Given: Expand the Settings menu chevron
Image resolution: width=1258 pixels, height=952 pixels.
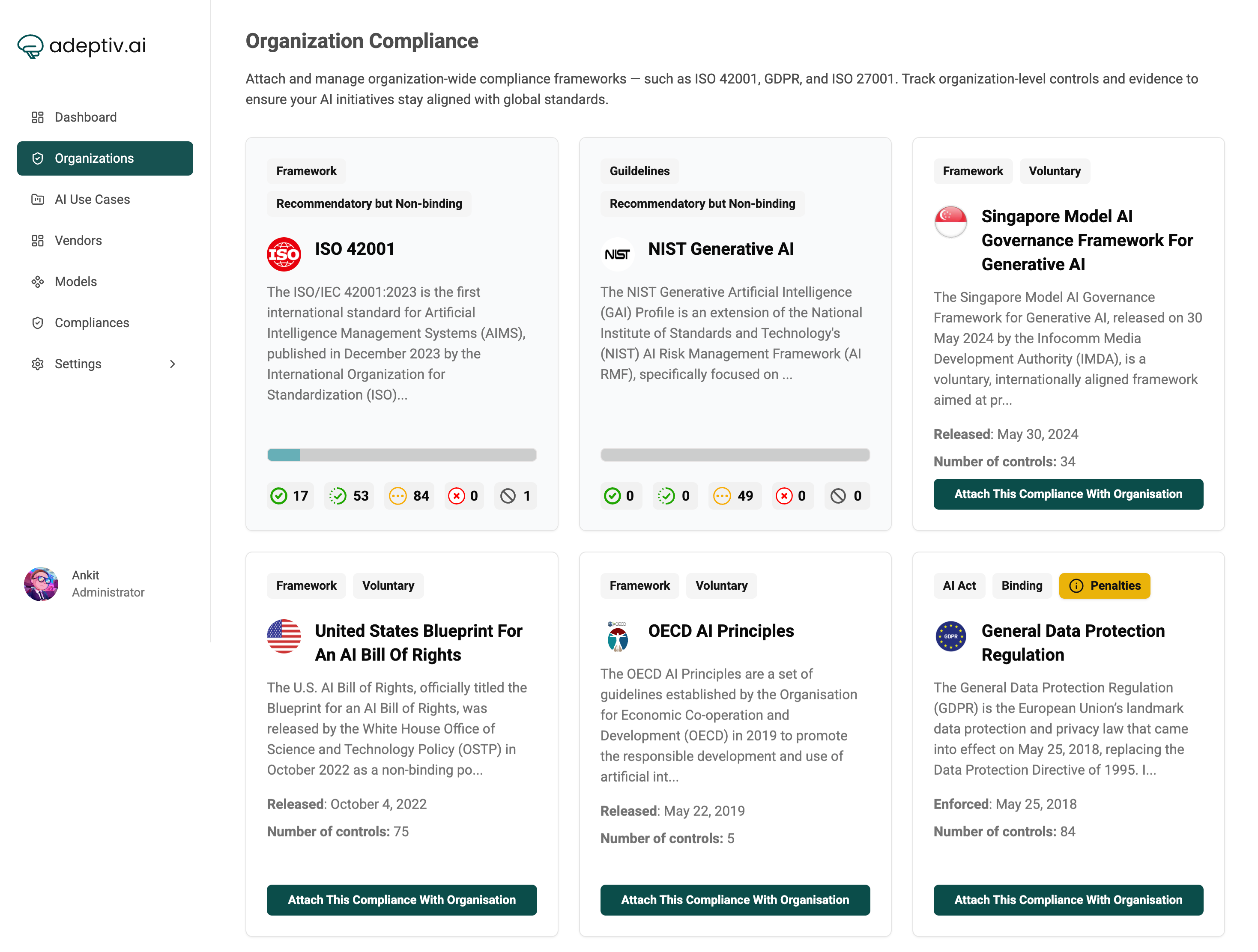Looking at the screenshot, I should (x=172, y=364).
